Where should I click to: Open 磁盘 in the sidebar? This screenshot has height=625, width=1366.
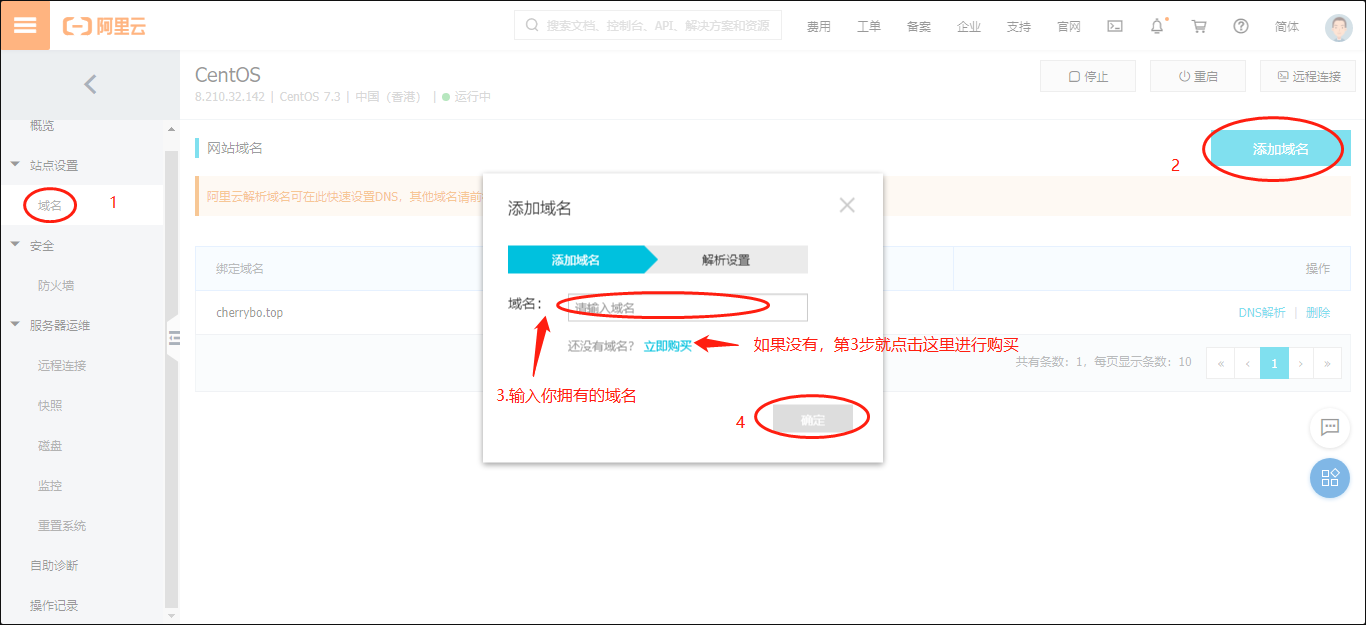click(50, 445)
